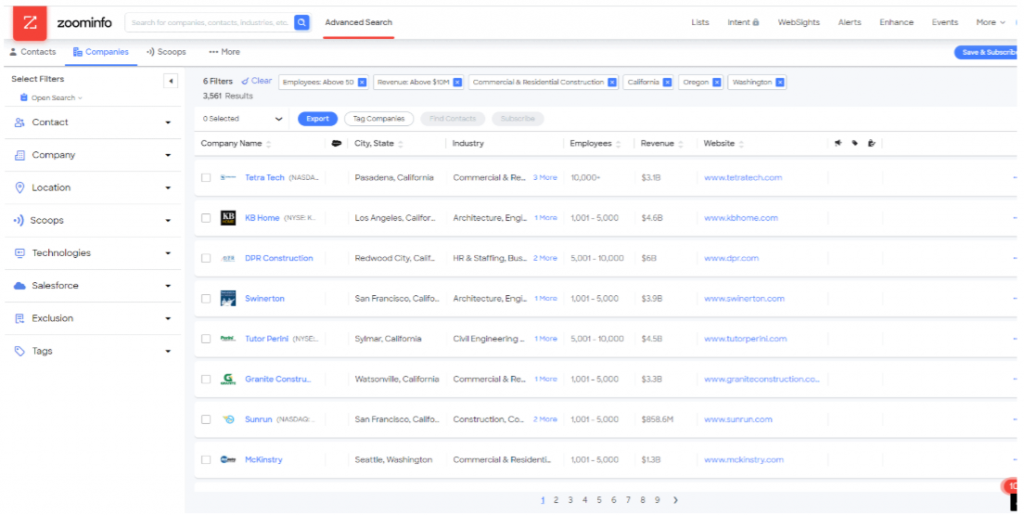Expand the Exclusion filter section

tap(168, 319)
